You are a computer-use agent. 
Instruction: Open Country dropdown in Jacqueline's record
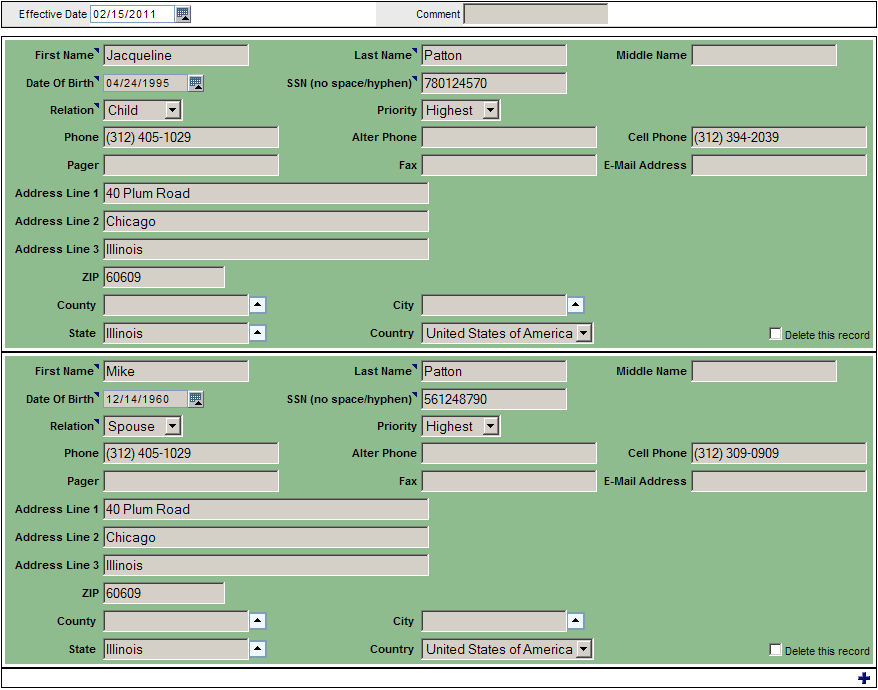pos(507,333)
